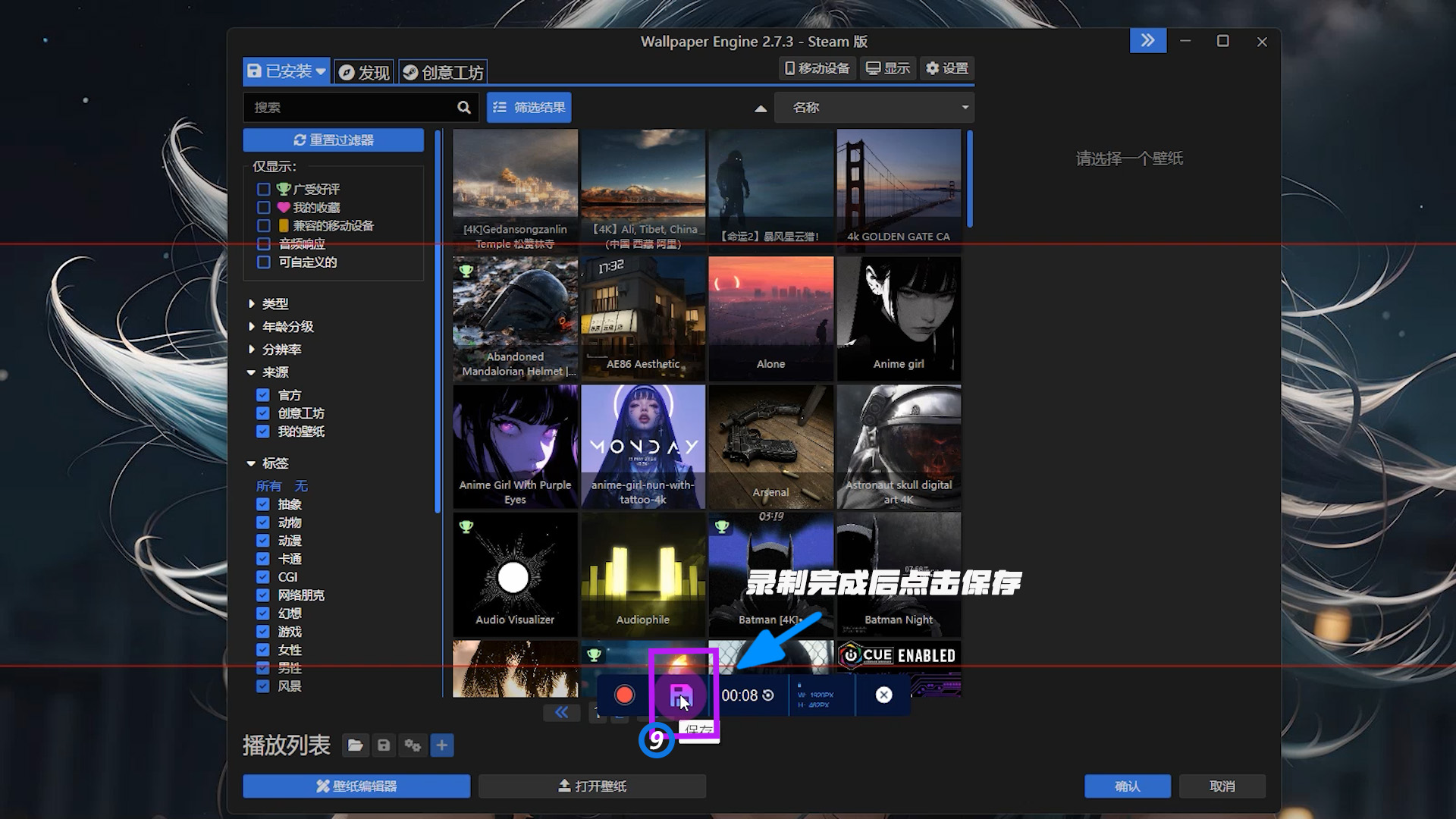
Task: Reset the recording timer next to 00:08
Action: point(768,695)
